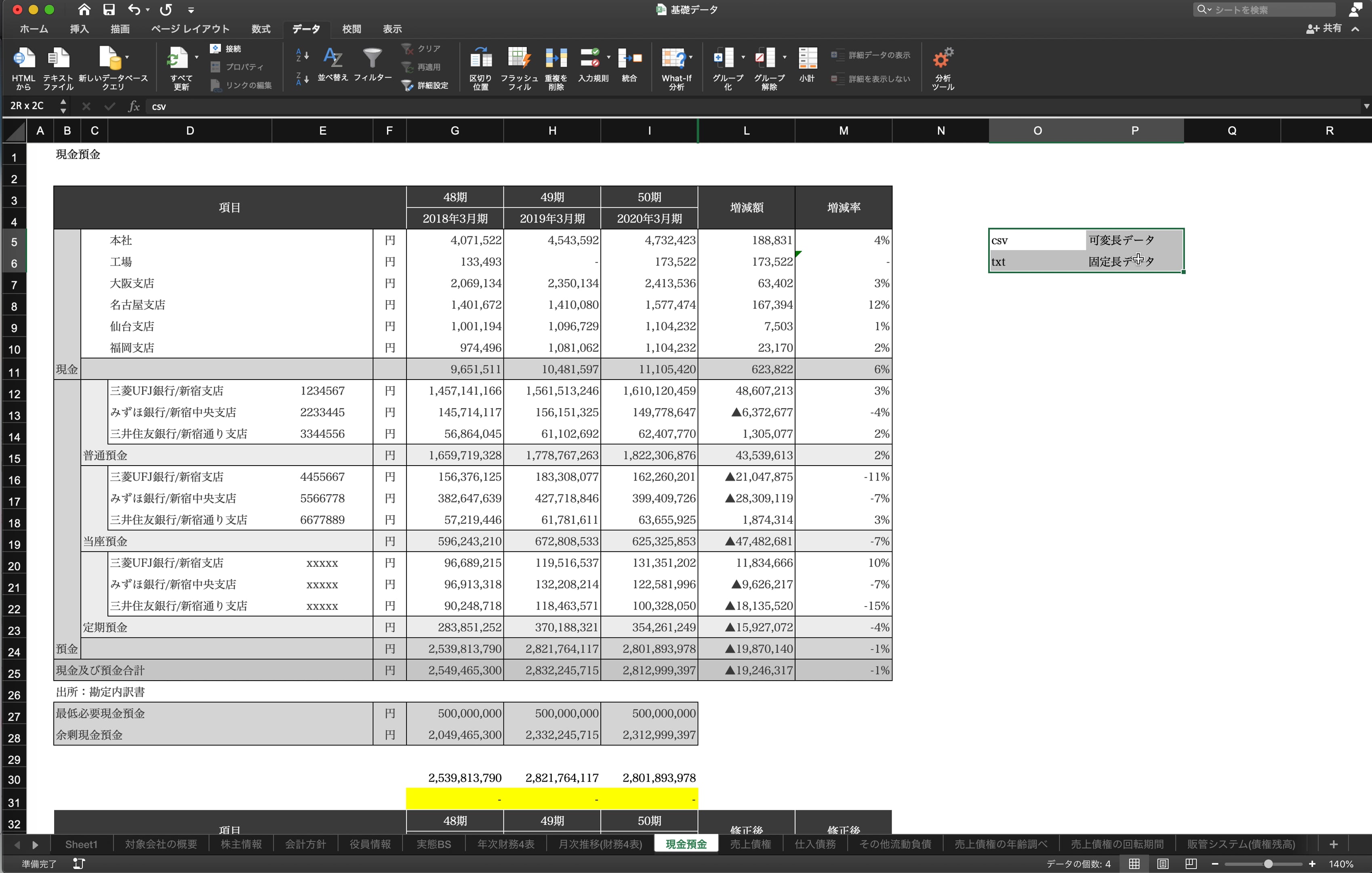Click the 共有 share button

click(1324, 28)
